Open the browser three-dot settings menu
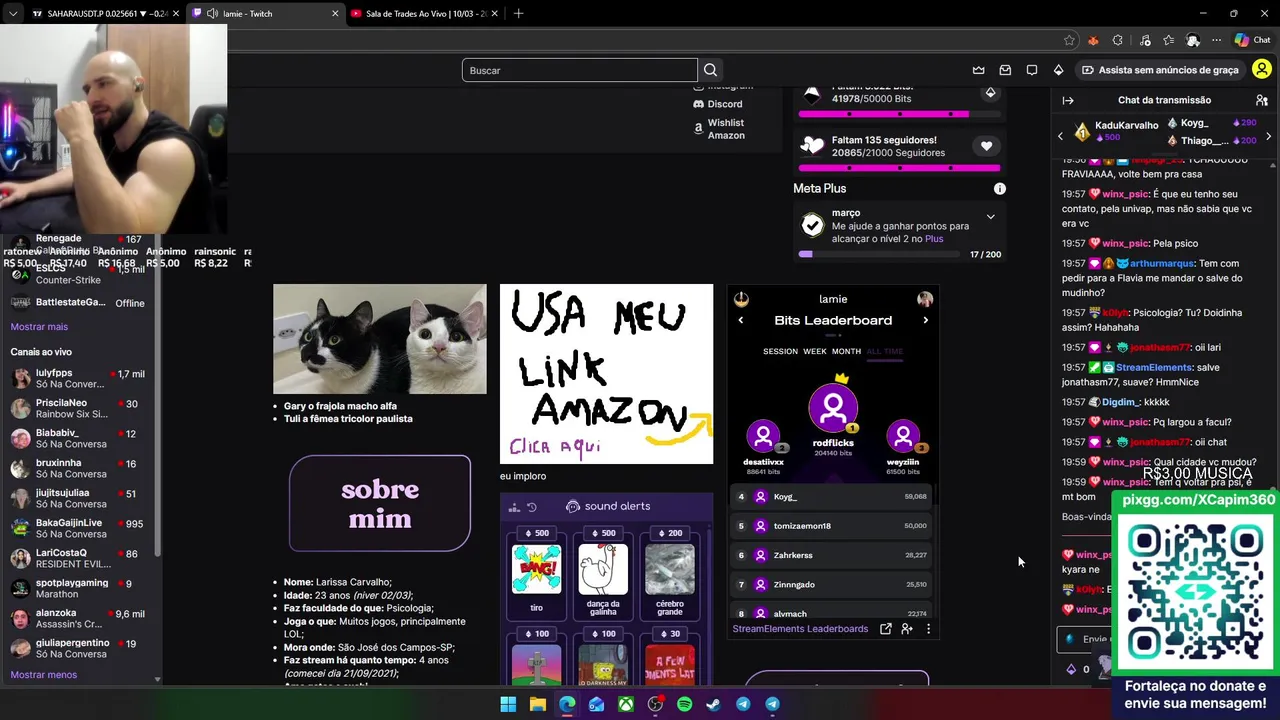 pyautogui.click(x=1216, y=40)
